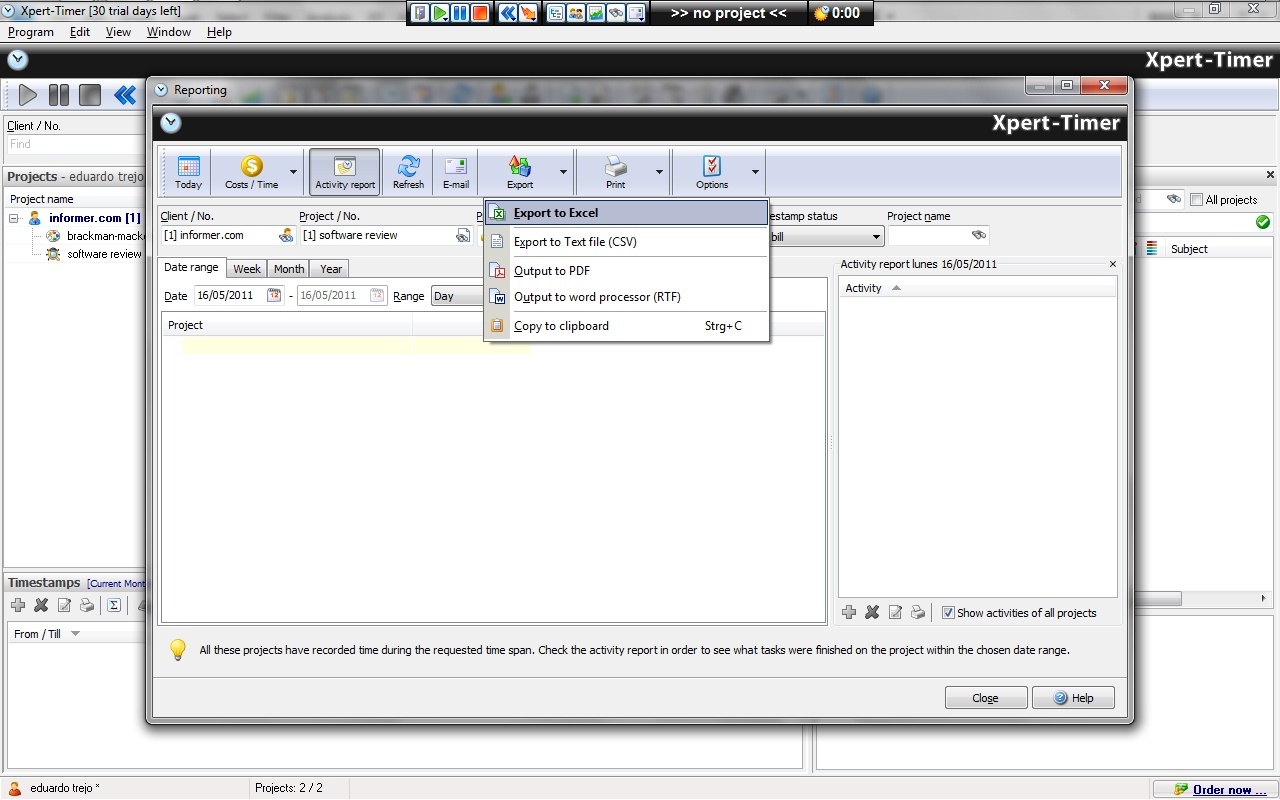Open calendar picker for end date
The height and width of the screenshot is (800, 1280).
click(x=377, y=295)
